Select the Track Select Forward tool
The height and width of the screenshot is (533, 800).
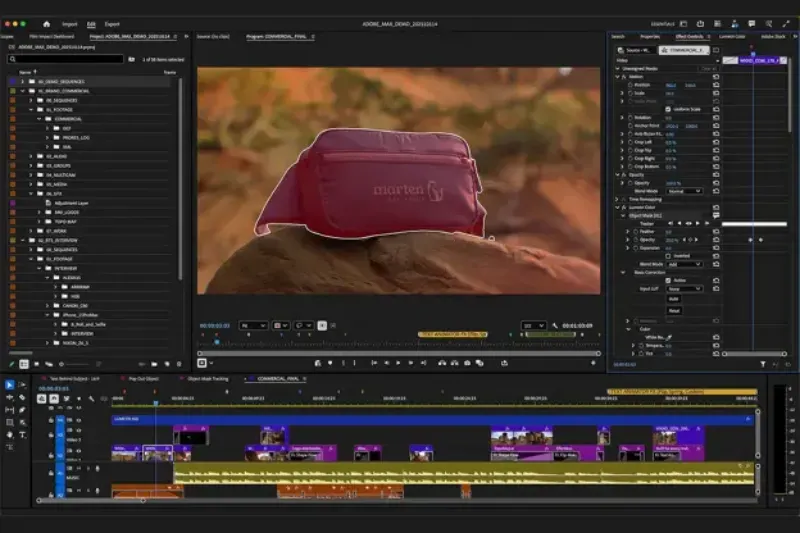point(22,385)
